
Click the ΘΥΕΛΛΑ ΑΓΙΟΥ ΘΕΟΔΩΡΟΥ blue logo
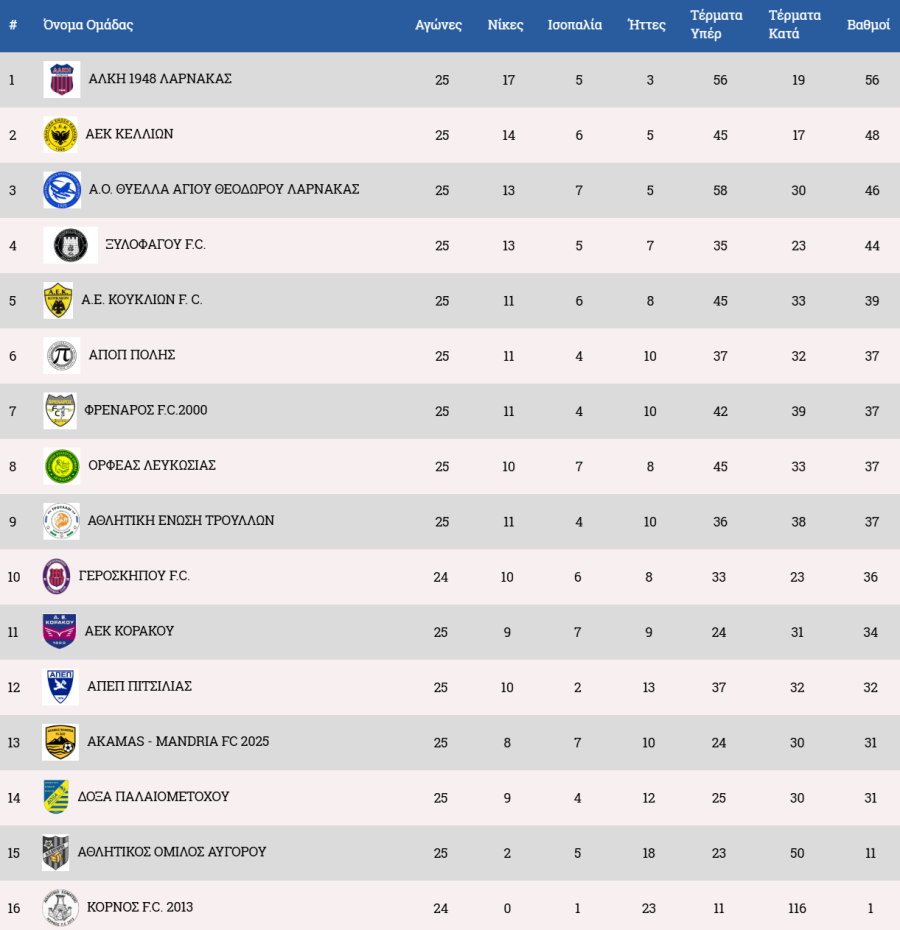61,190
